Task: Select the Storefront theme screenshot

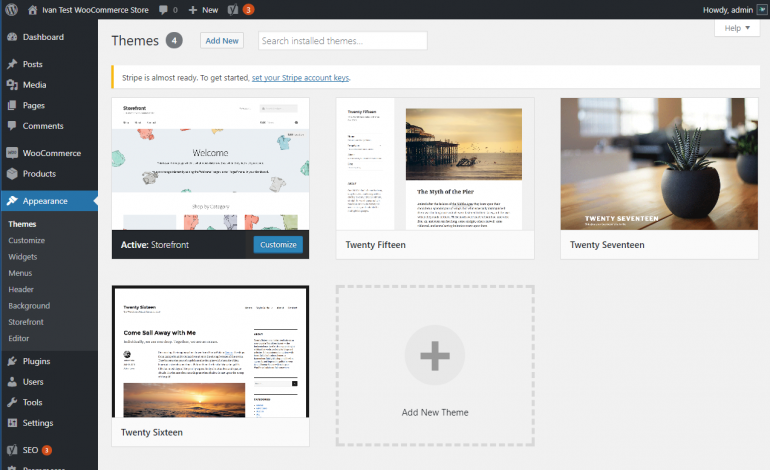Action: point(210,164)
